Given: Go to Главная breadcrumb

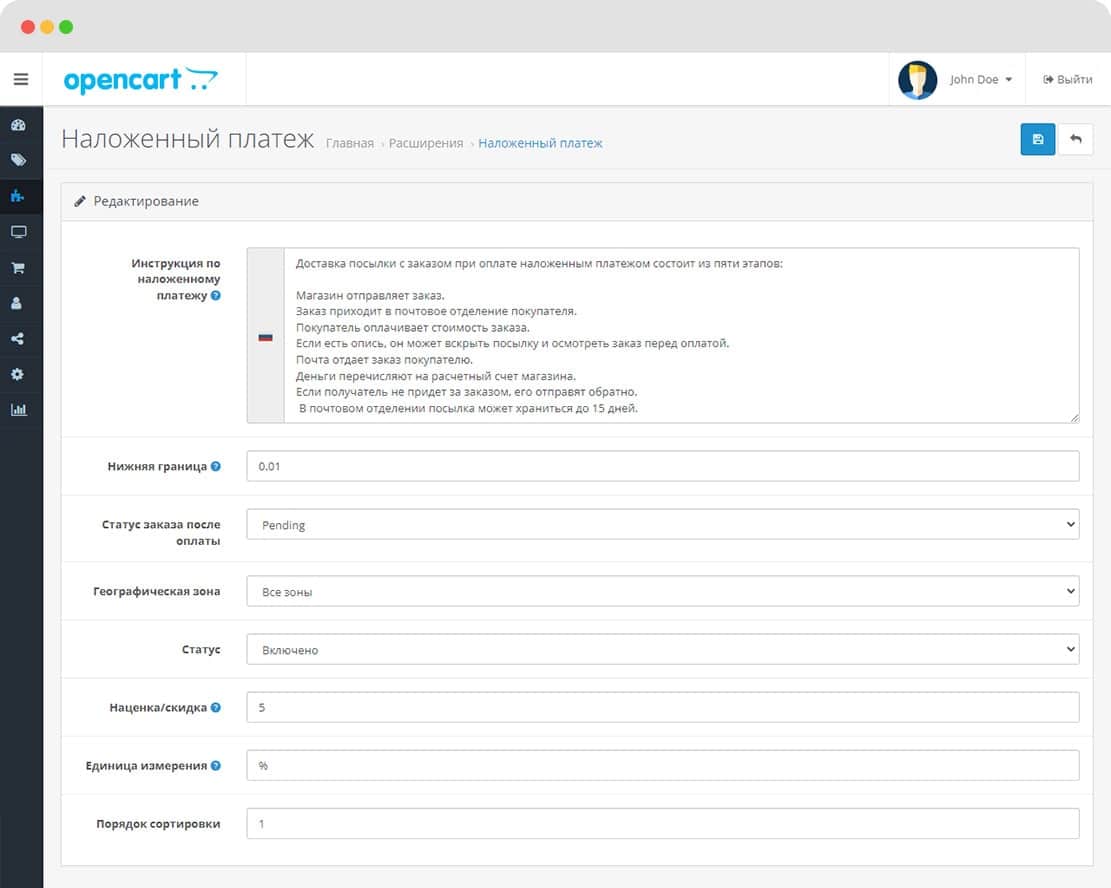Looking at the screenshot, I should [x=349, y=143].
